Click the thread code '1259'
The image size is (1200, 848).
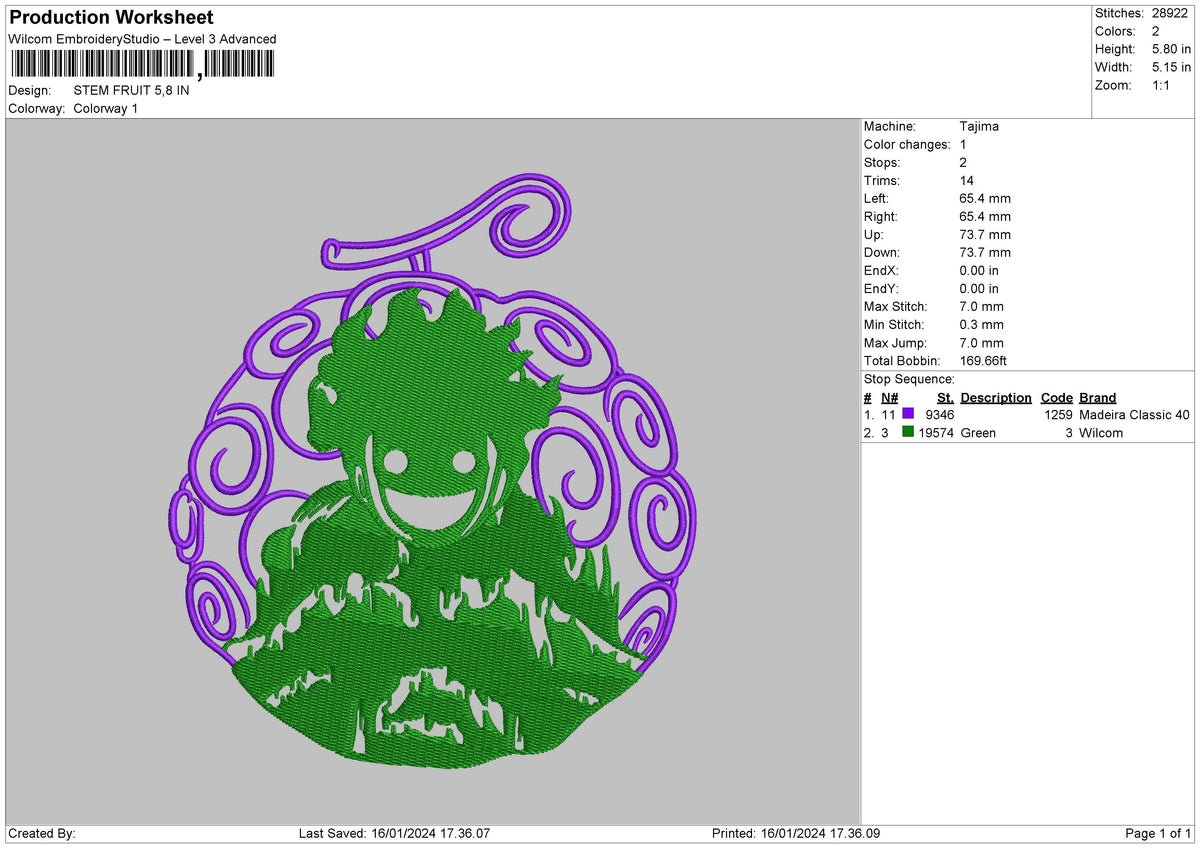pyautogui.click(x=1058, y=415)
